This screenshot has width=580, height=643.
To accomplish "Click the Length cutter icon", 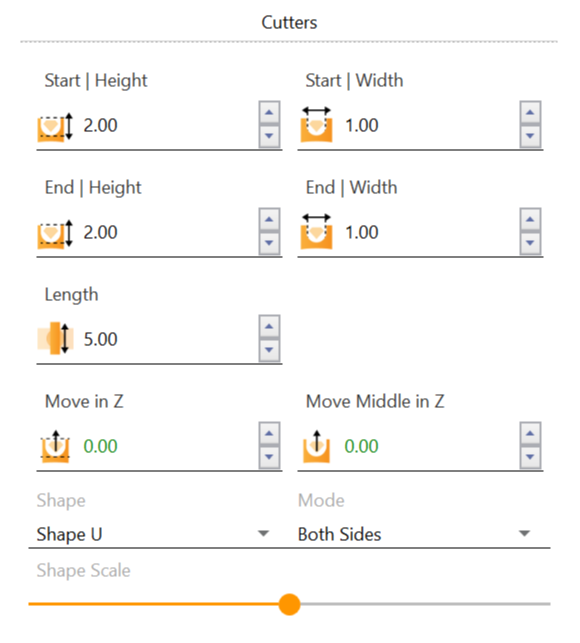I will [55, 338].
